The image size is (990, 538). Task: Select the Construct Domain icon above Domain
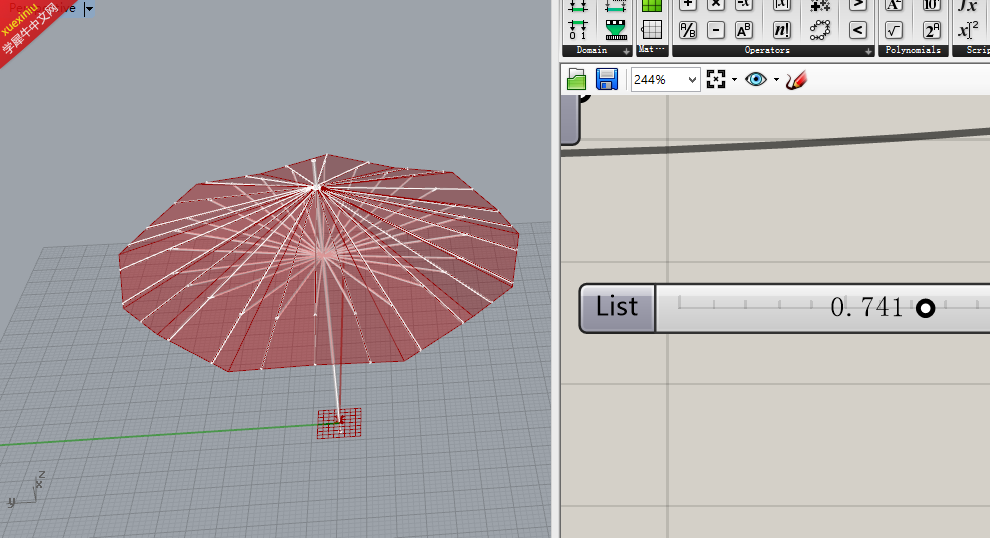click(578, 6)
